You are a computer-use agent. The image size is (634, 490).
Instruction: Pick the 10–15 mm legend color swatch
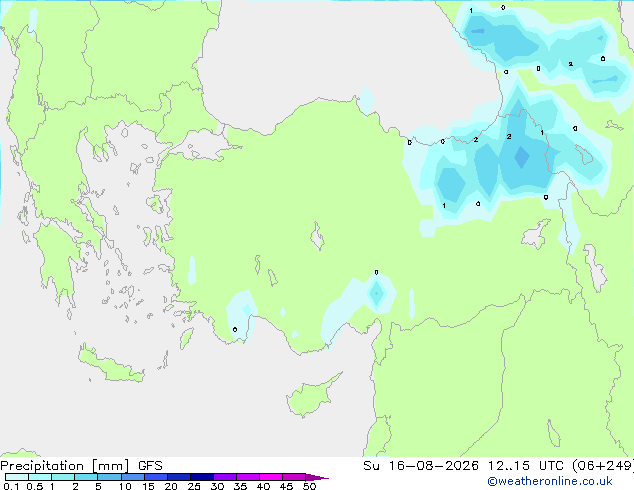point(132,477)
